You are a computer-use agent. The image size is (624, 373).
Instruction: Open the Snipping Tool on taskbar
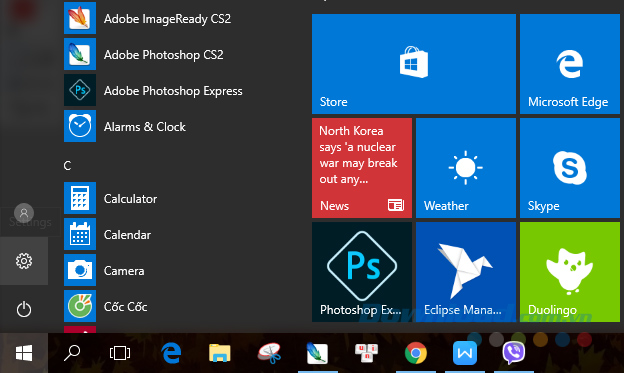[x=269, y=353]
